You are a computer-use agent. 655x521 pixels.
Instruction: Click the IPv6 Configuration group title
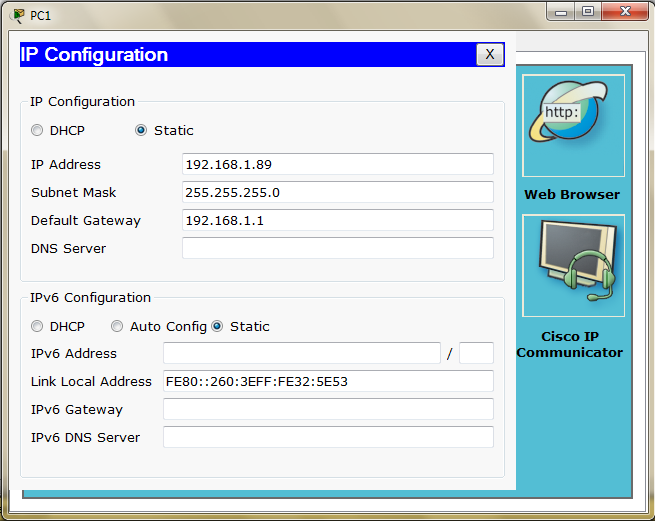coord(90,297)
